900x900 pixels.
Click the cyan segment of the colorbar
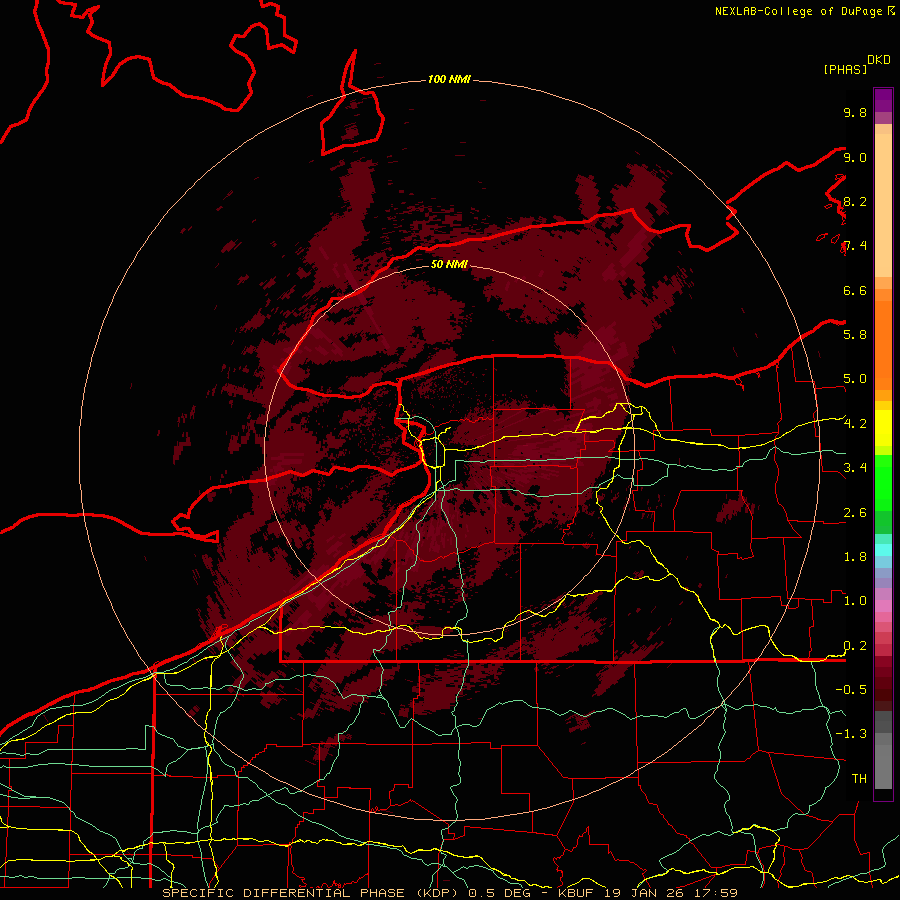tap(883, 550)
